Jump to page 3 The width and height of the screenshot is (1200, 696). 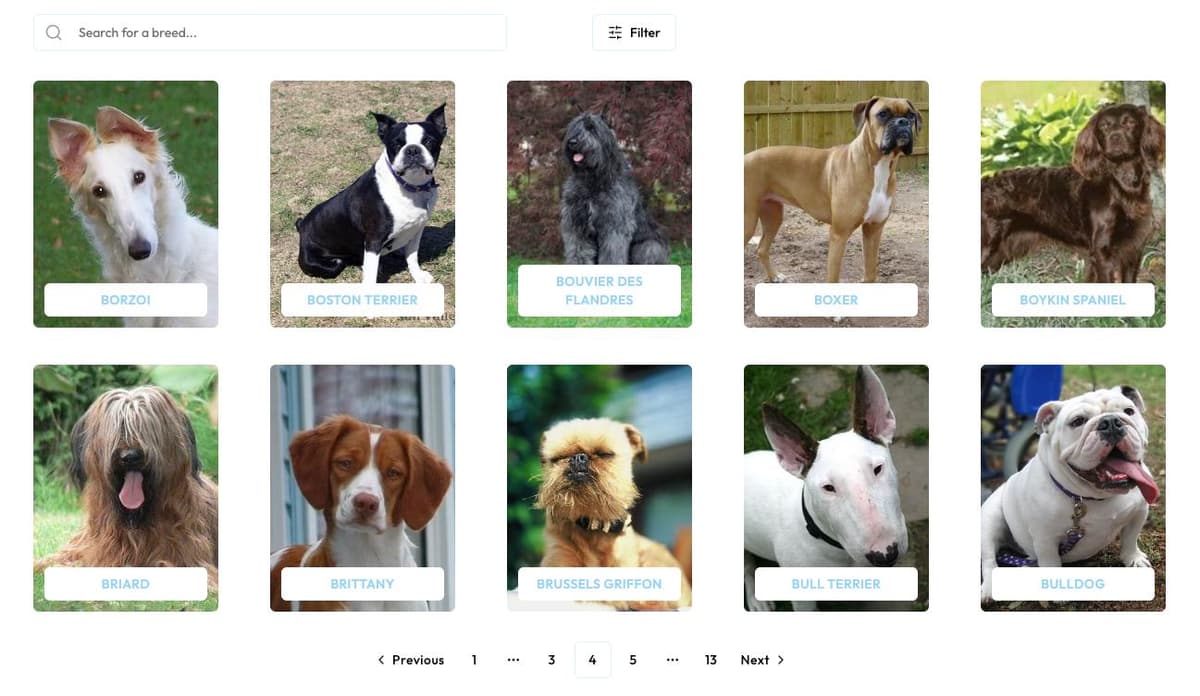551,660
